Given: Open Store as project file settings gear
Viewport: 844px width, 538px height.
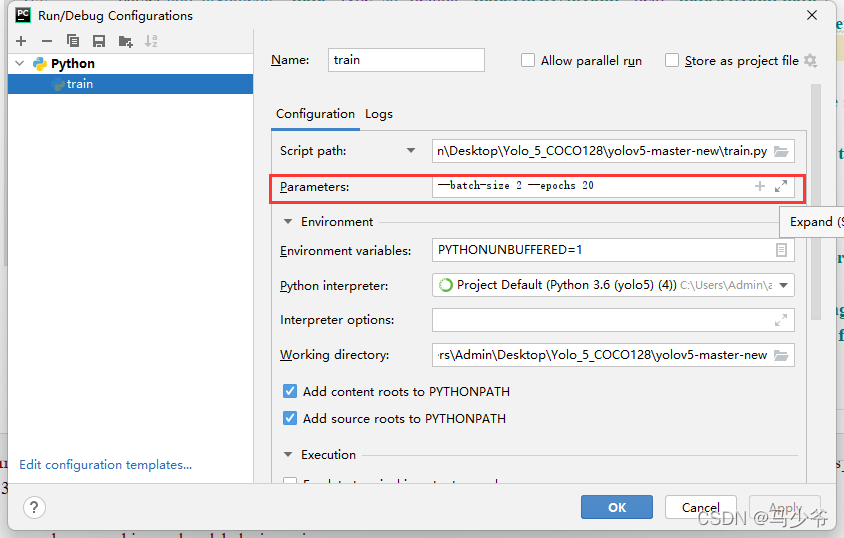Looking at the screenshot, I should [x=810, y=61].
